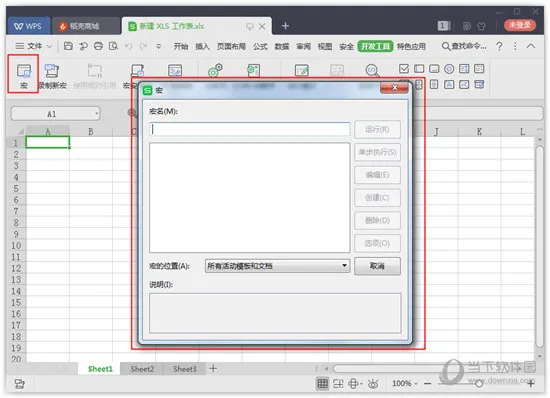
Task: Open the 文件 file menu
Action: pyautogui.click(x=29, y=46)
